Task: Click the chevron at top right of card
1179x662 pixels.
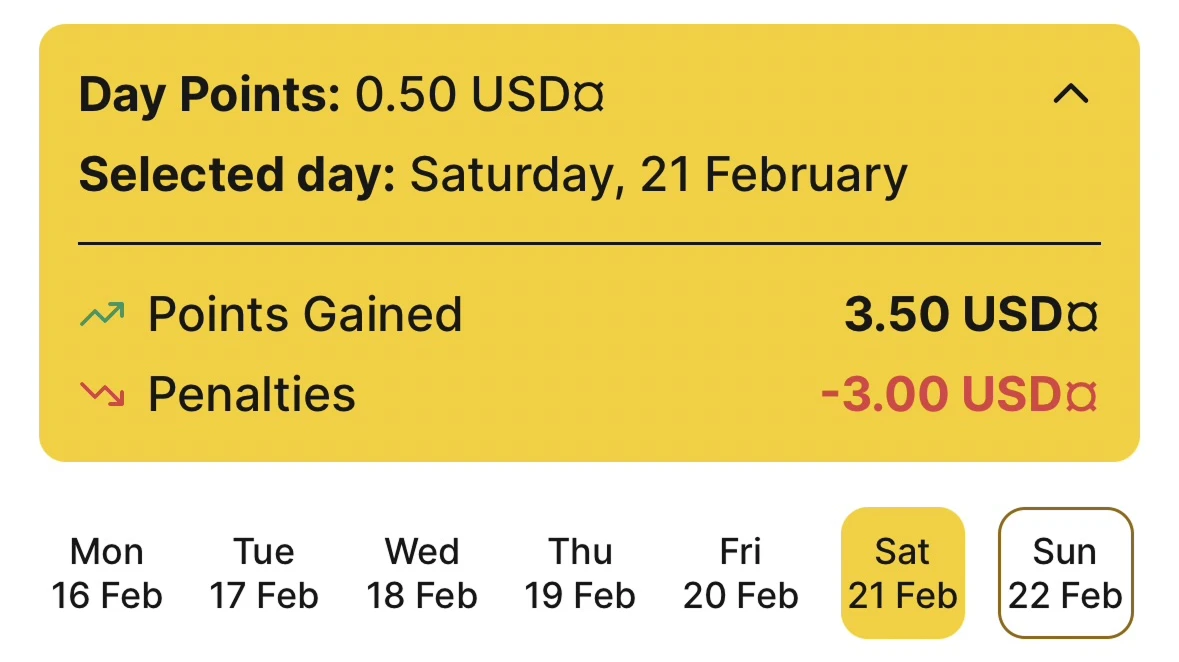Action: (1071, 94)
